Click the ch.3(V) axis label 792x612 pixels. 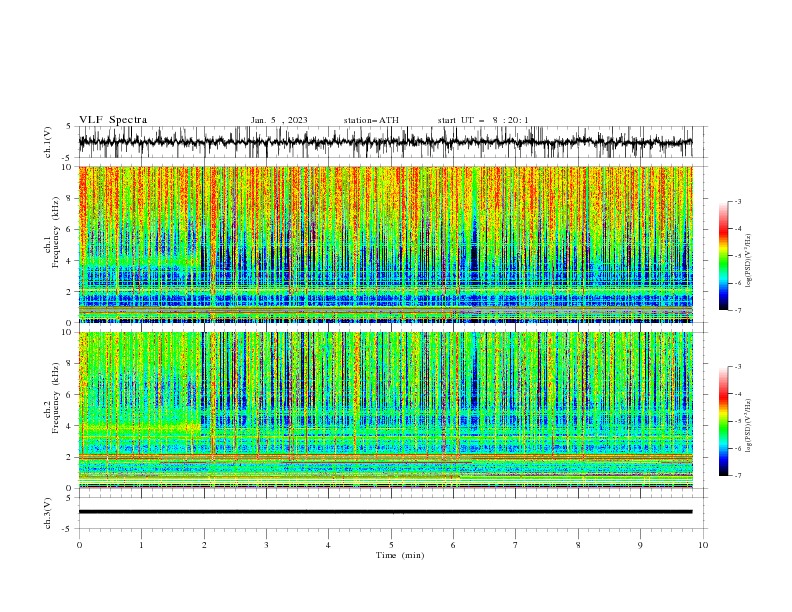point(48,513)
